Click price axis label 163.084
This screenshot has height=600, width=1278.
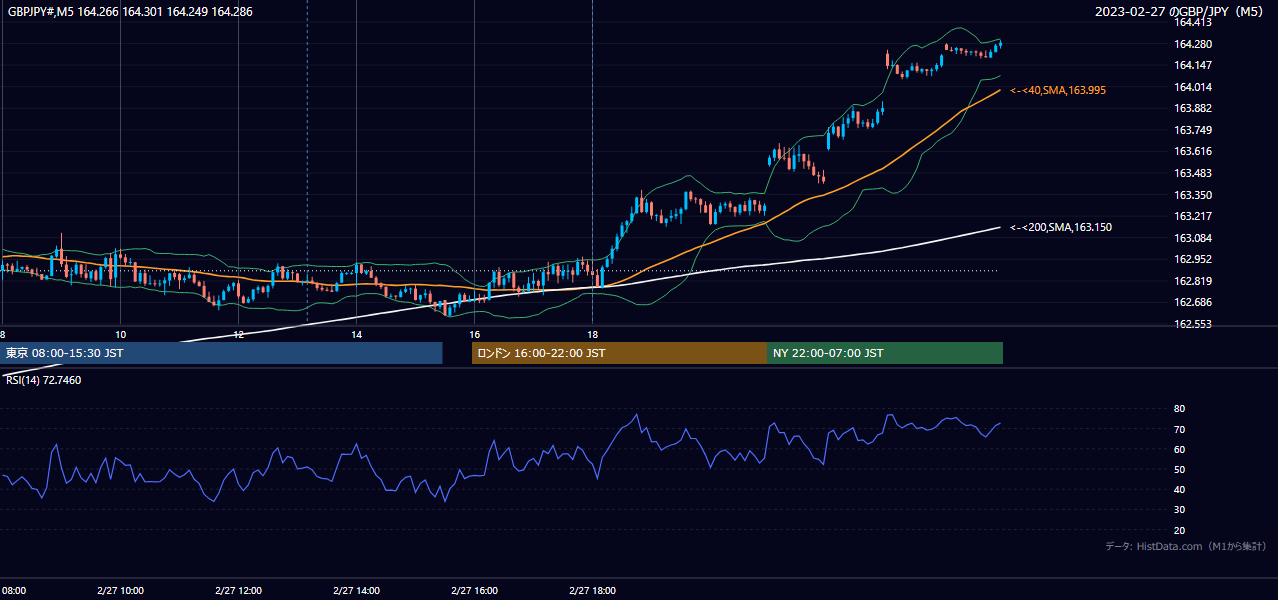coord(1192,238)
